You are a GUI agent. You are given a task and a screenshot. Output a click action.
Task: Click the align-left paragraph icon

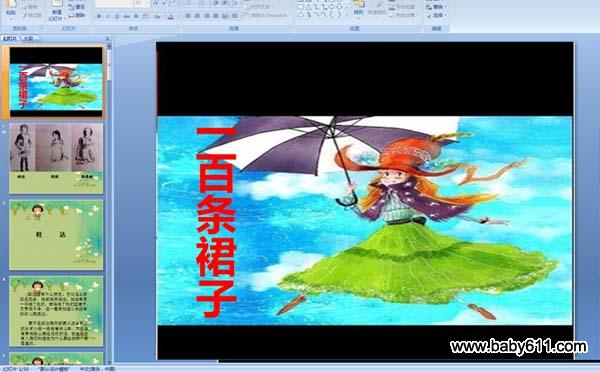(188, 16)
